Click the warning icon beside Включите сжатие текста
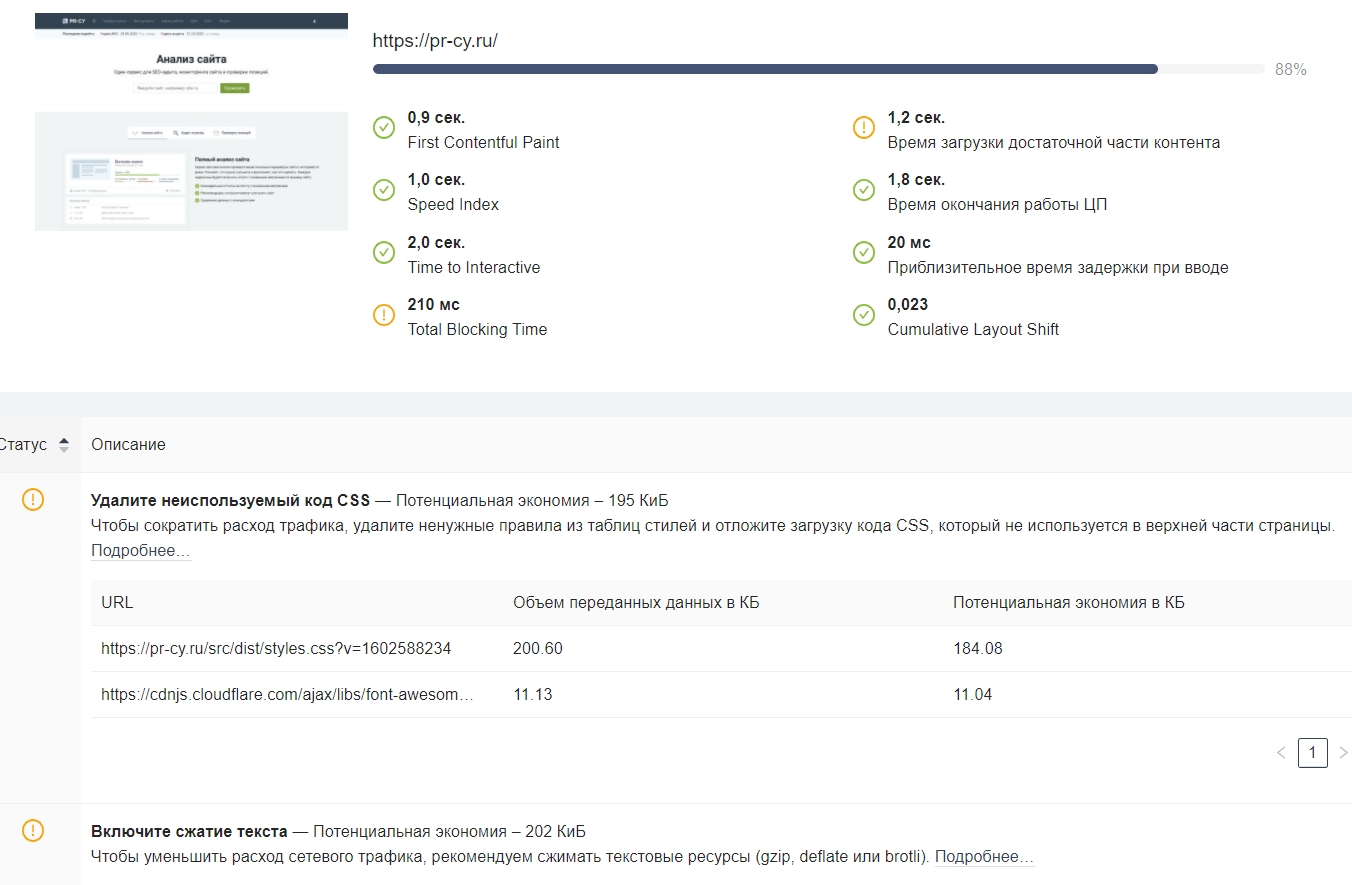This screenshot has height=885, width=1352. point(33,830)
